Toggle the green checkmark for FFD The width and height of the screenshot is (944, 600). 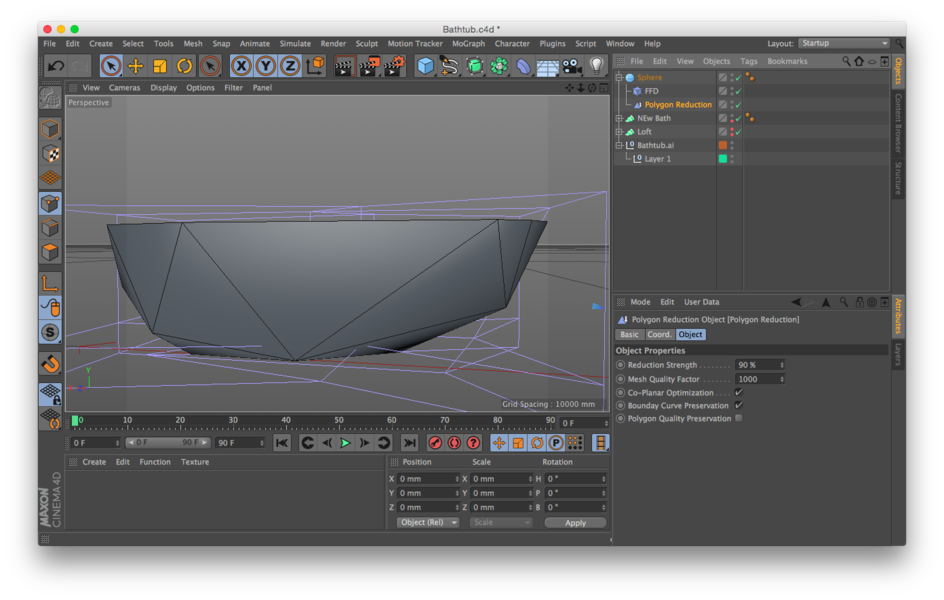(738, 91)
